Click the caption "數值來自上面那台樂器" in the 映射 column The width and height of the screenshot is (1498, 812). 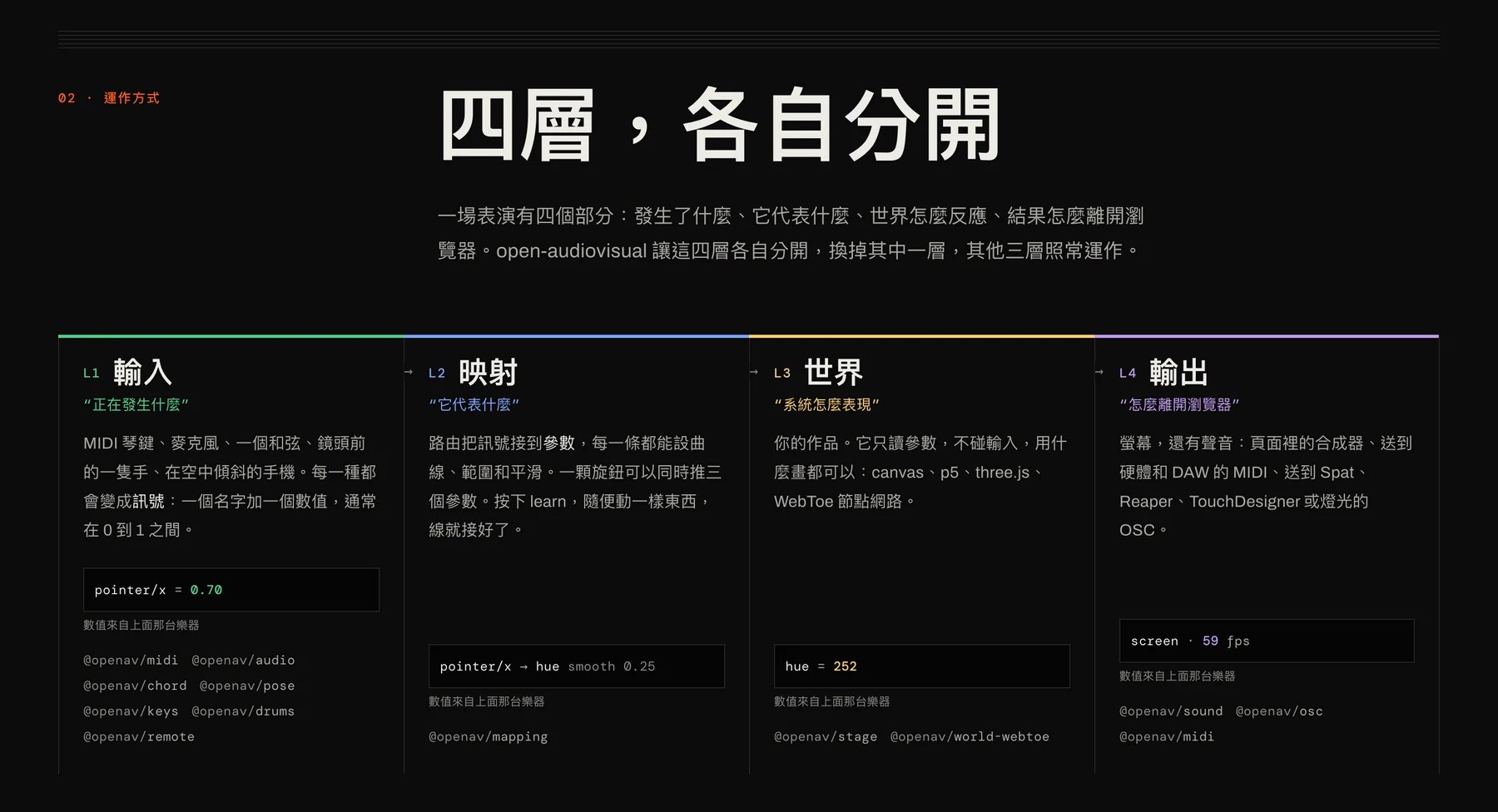(487, 701)
